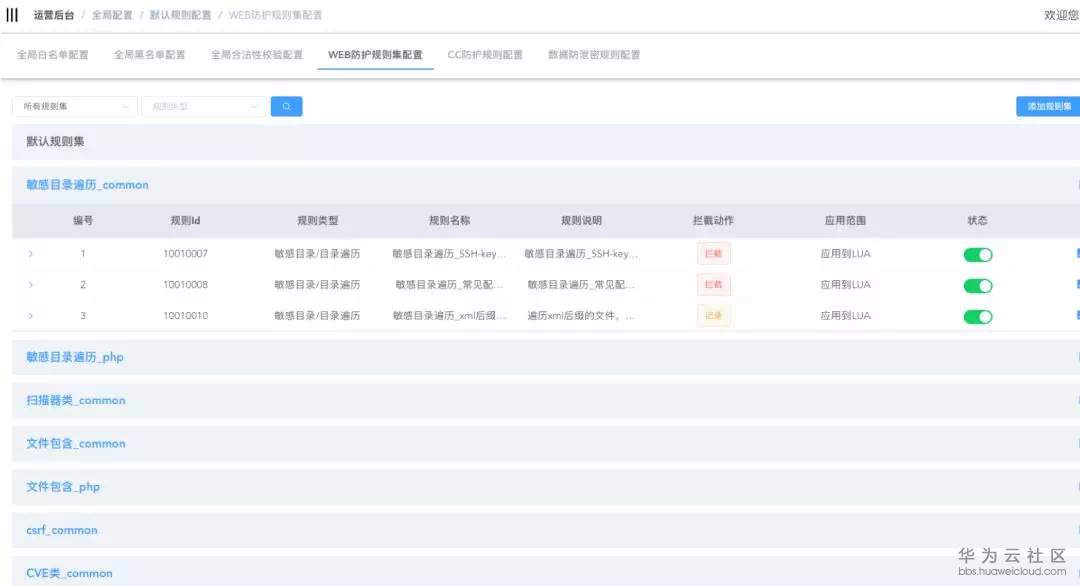Expand row 2 details chevron
1080x586 pixels.
tap(30, 285)
